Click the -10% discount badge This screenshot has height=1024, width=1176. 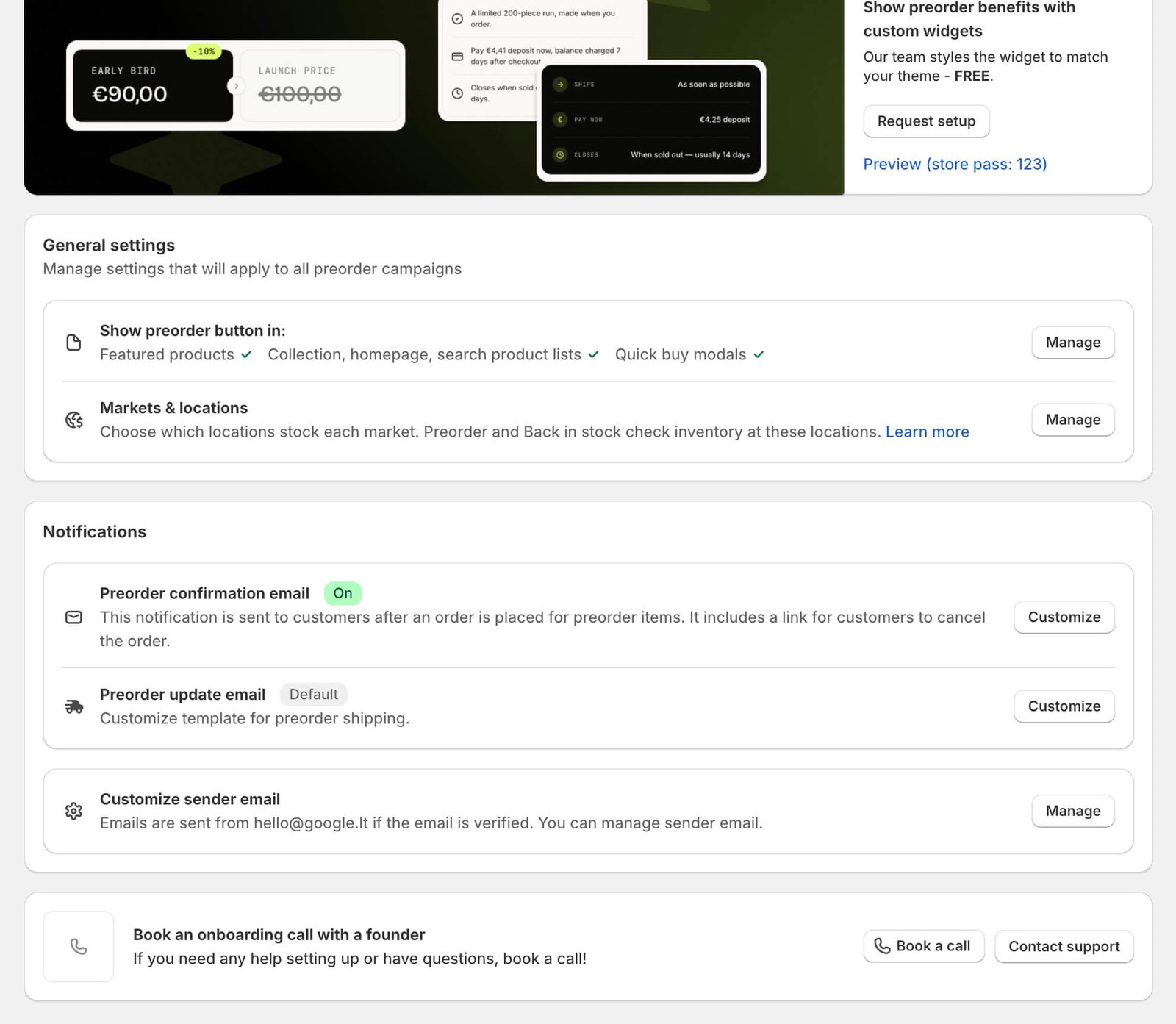pyautogui.click(x=204, y=51)
